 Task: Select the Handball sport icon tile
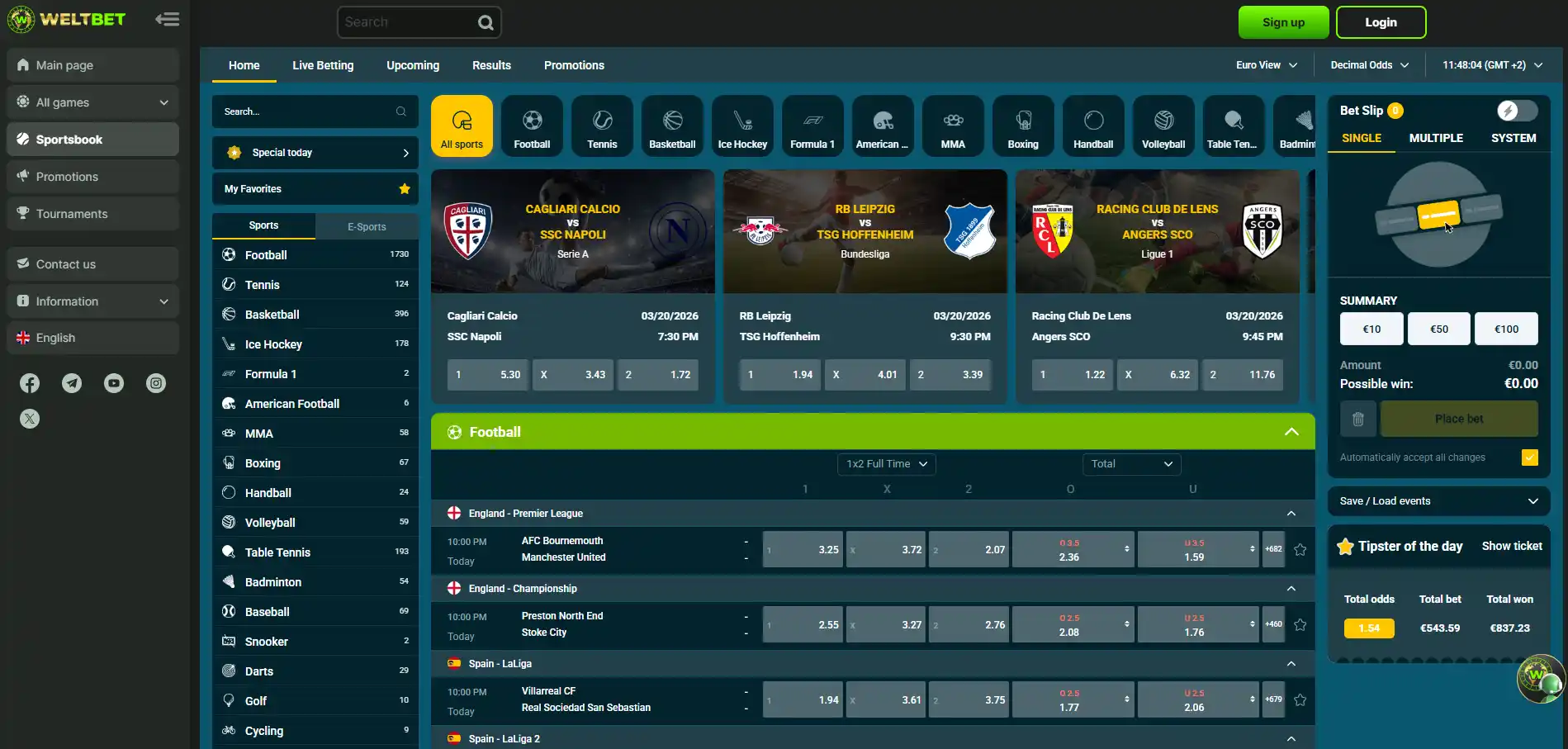click(1093, 126)
